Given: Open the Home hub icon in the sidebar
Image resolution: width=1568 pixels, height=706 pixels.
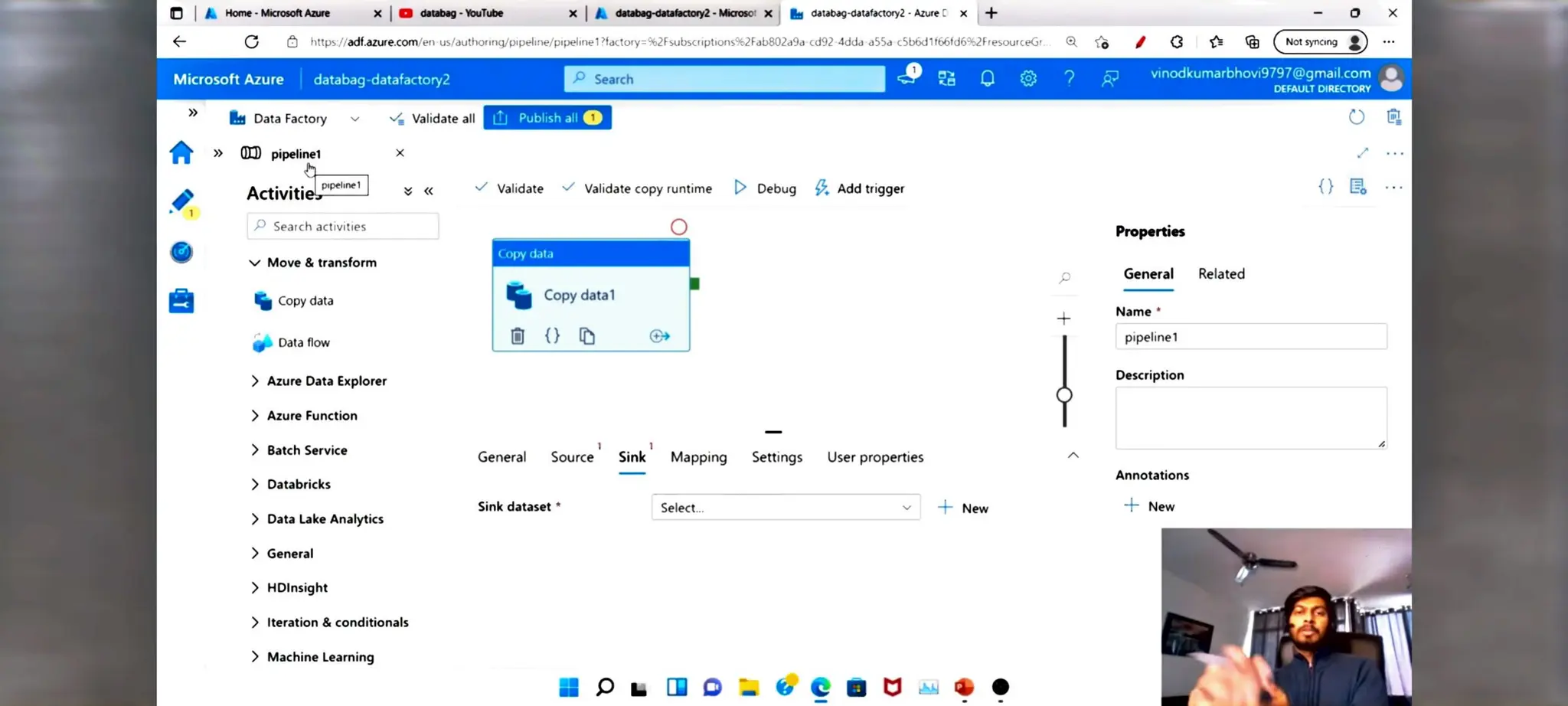Looking at the screenshot, I should (181, 152).
